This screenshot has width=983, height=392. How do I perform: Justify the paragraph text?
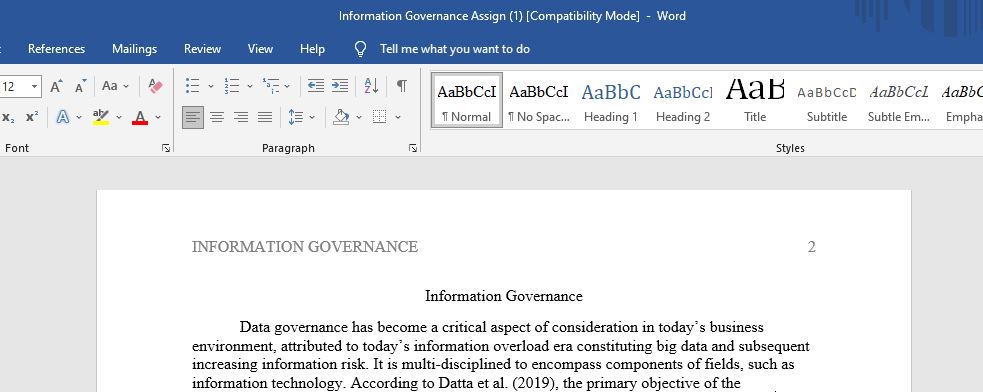(x=265, y=117)
